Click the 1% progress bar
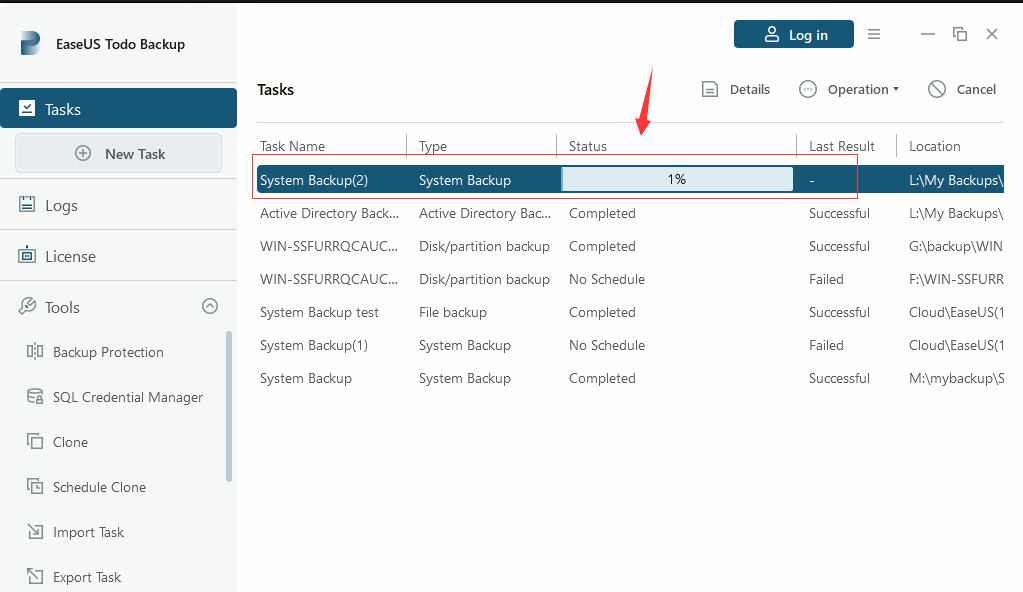This screenshot has height=592, width=1023. (677, 179)
